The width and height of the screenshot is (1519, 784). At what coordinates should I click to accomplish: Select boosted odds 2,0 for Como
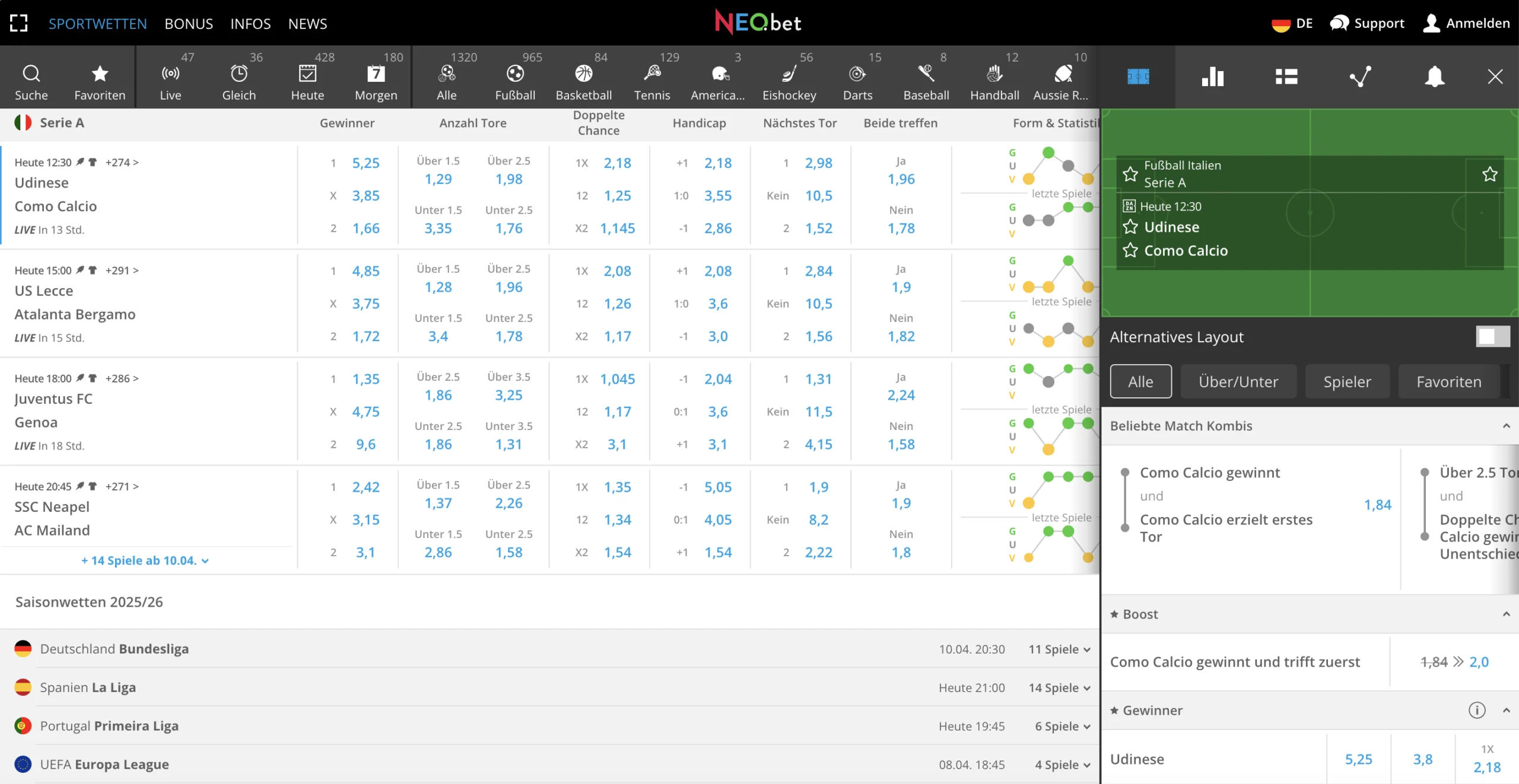click(x=1478, y=662)
